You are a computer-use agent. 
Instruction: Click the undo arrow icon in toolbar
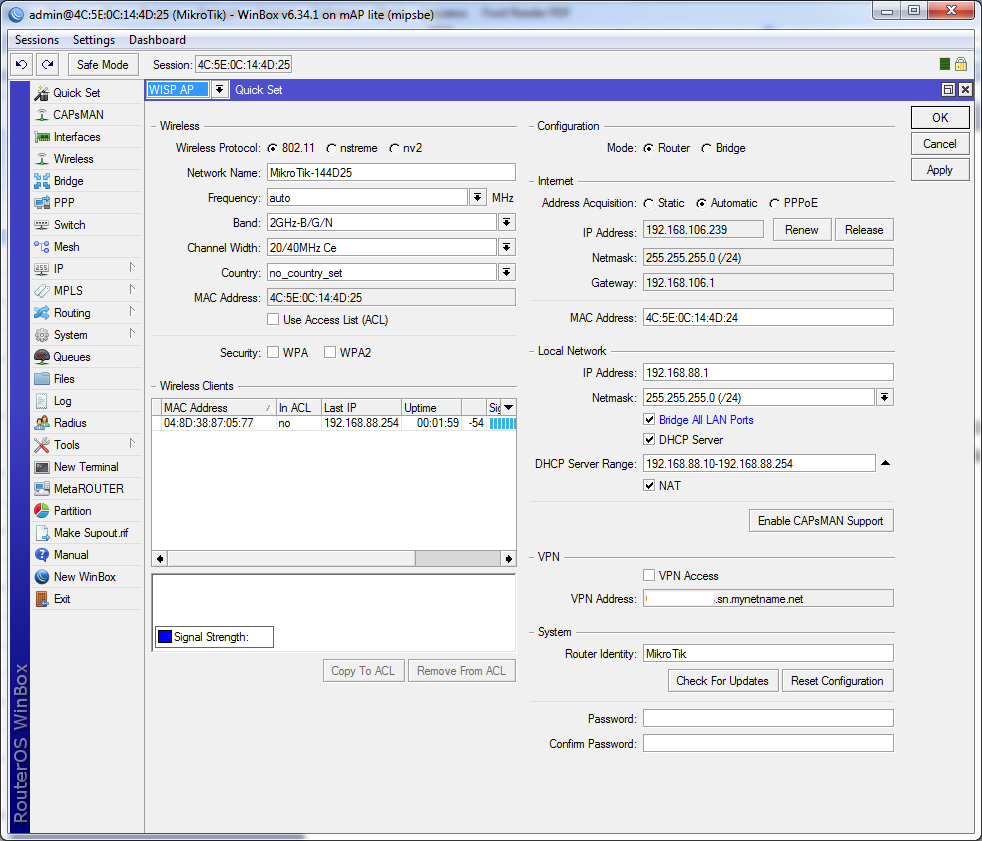tap(21, 65)
